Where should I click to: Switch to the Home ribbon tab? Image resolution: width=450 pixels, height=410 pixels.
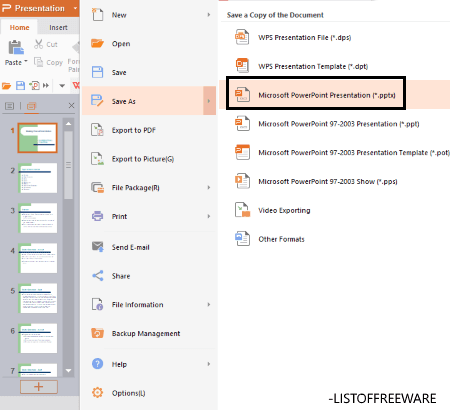pyautogui.click(x=19, y=27)
